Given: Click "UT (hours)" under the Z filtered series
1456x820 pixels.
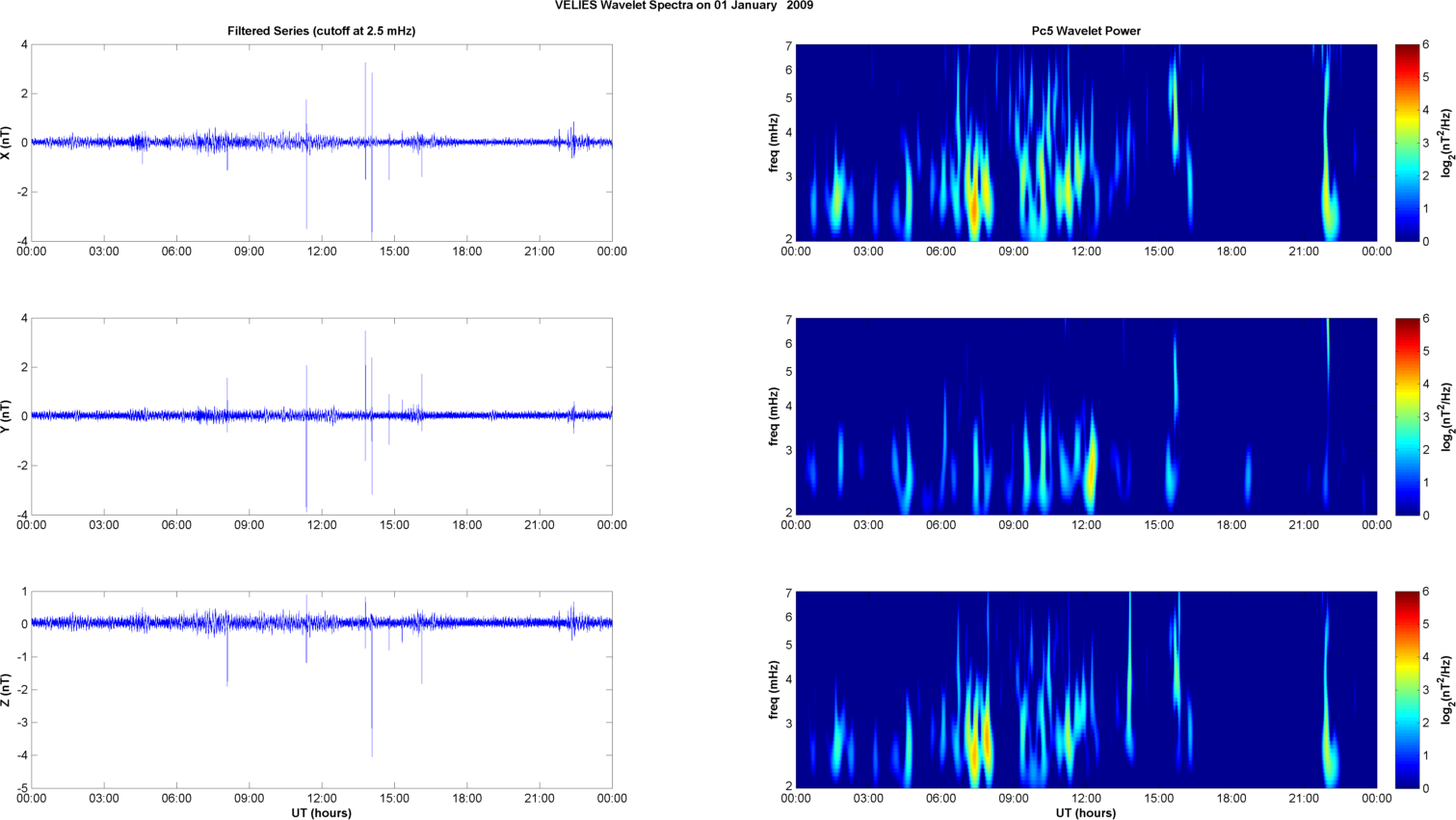Looking at the screenshot, I should click(321, 813).
